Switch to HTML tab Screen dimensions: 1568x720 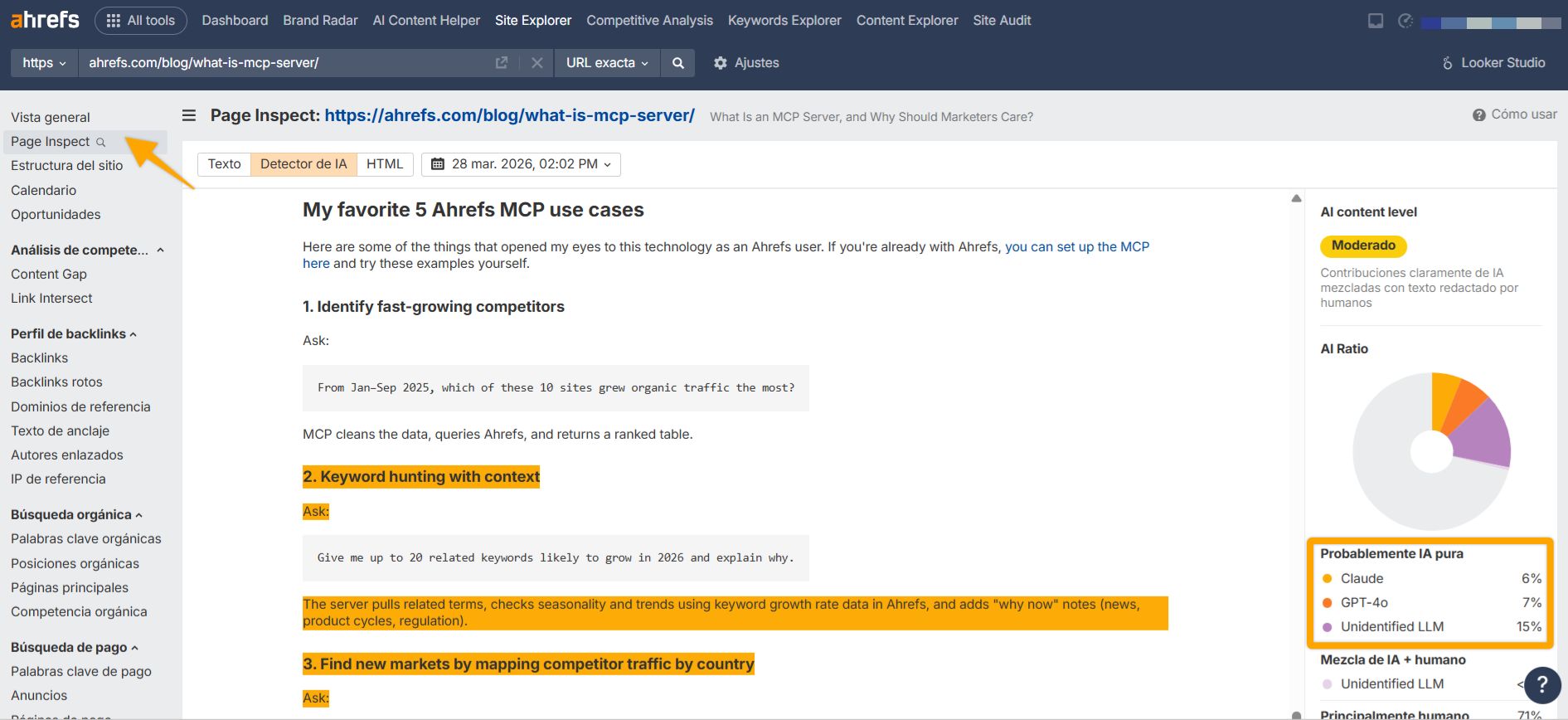pos(385,164)
